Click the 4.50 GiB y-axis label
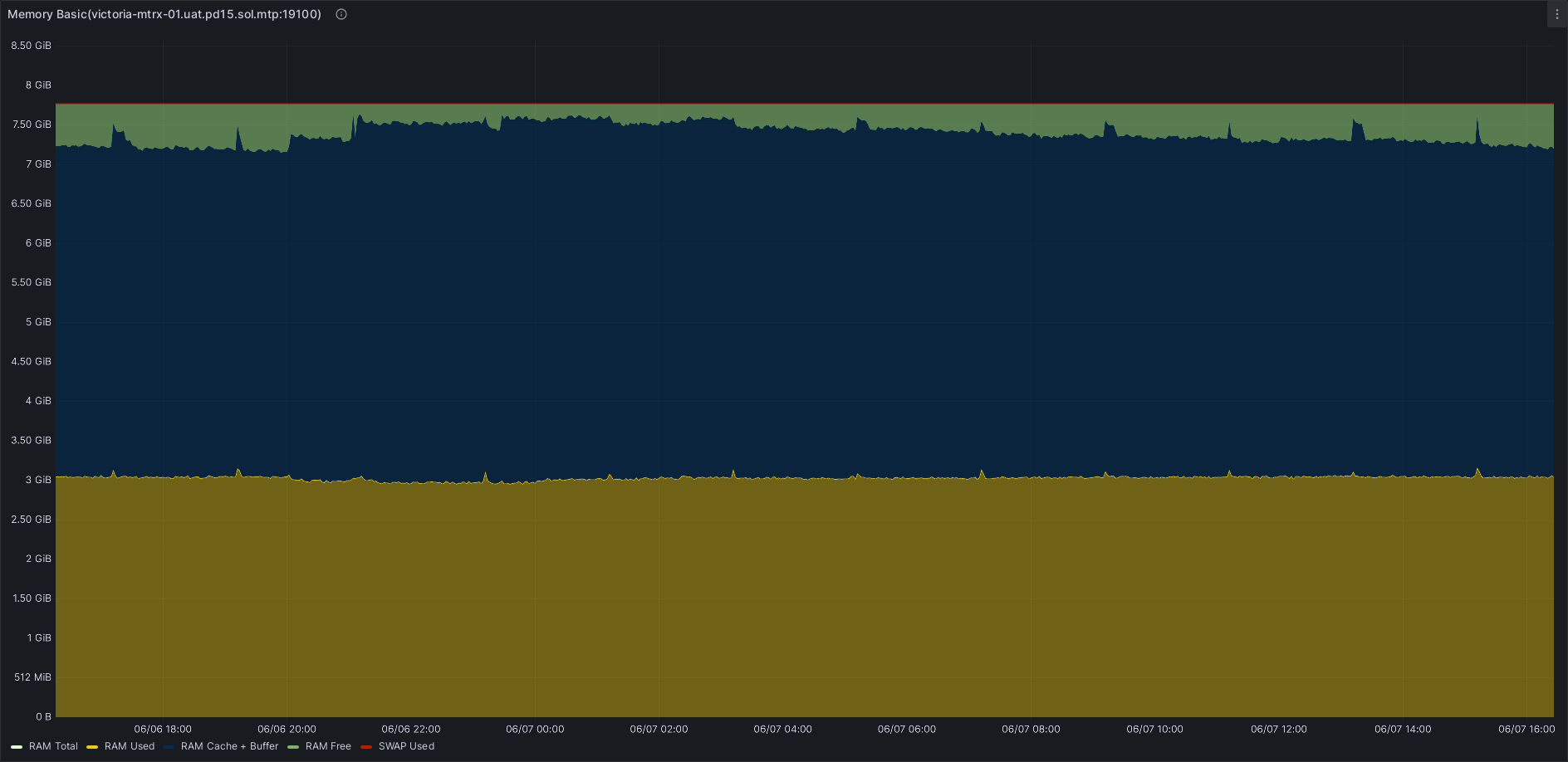 [32, 362]
